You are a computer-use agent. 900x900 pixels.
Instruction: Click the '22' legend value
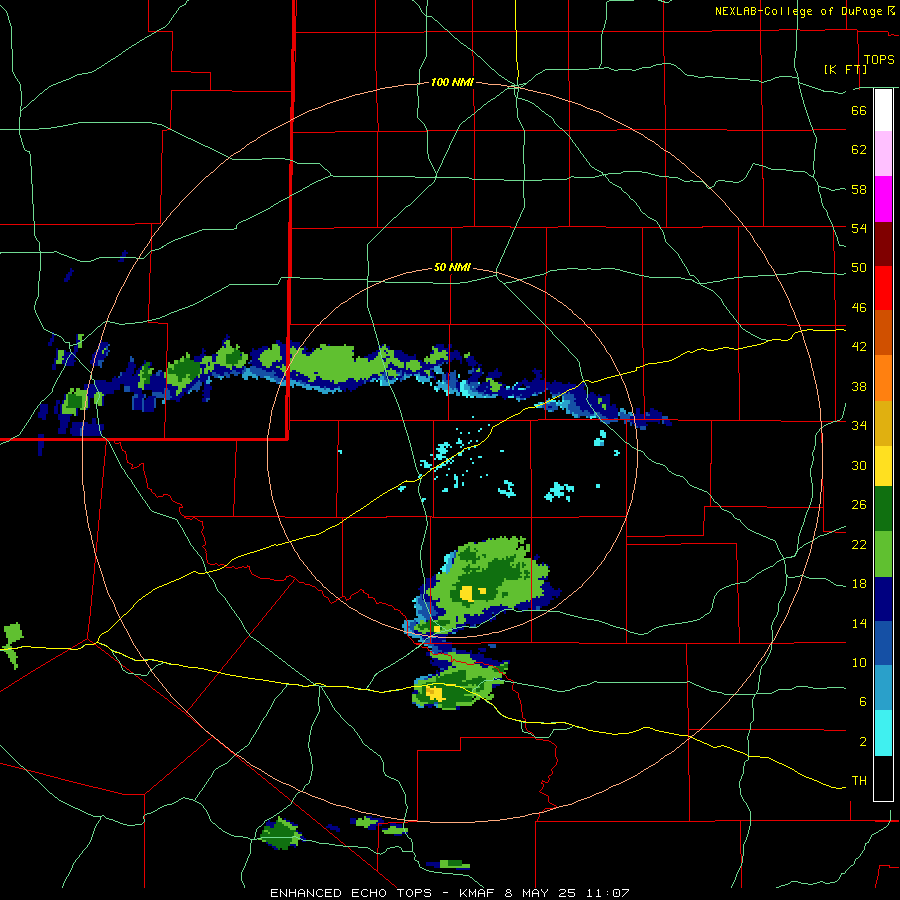coord(859,544)
